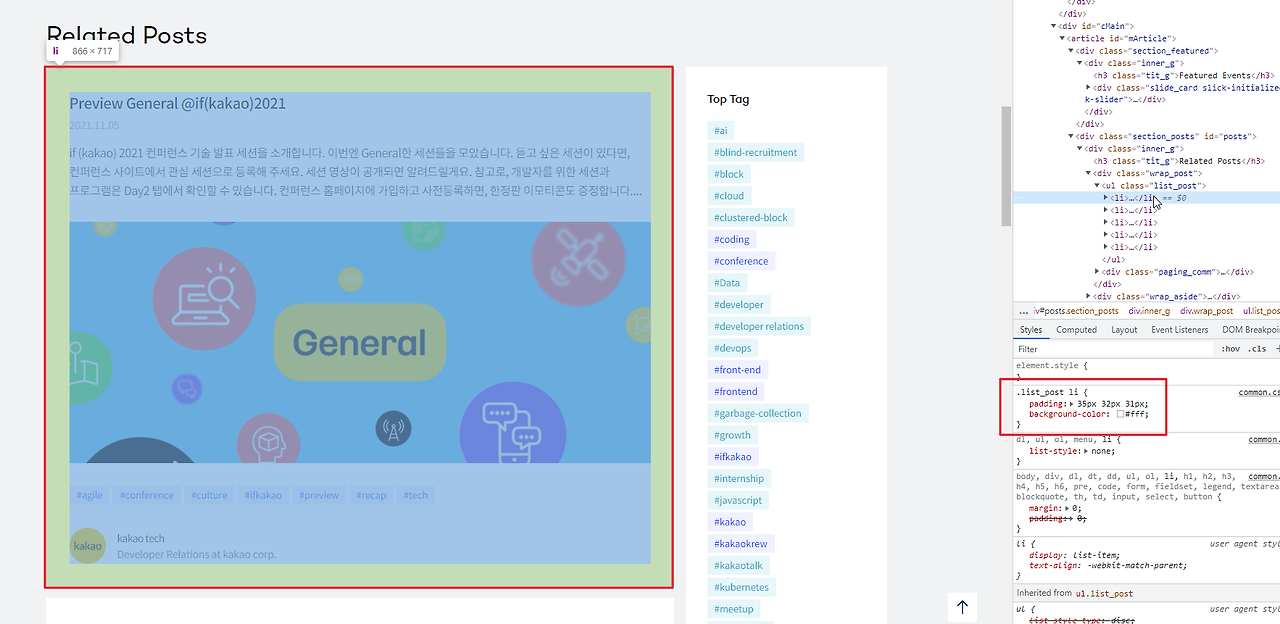The image size is (1280, 624).
Task: Expand the selected li == $0 node
Action: [1107, 198]
